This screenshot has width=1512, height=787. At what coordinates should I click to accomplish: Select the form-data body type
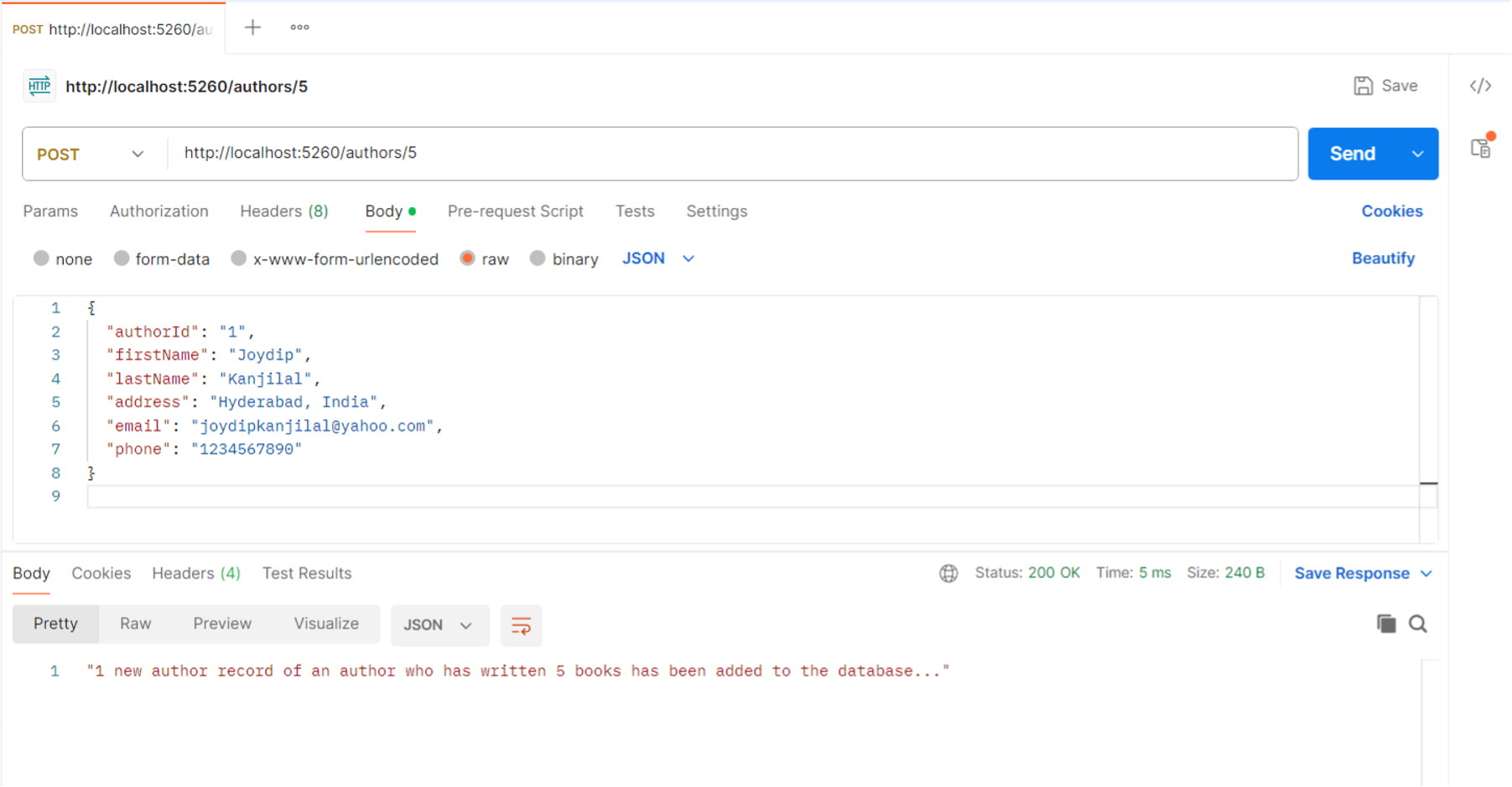coord(122,258)
